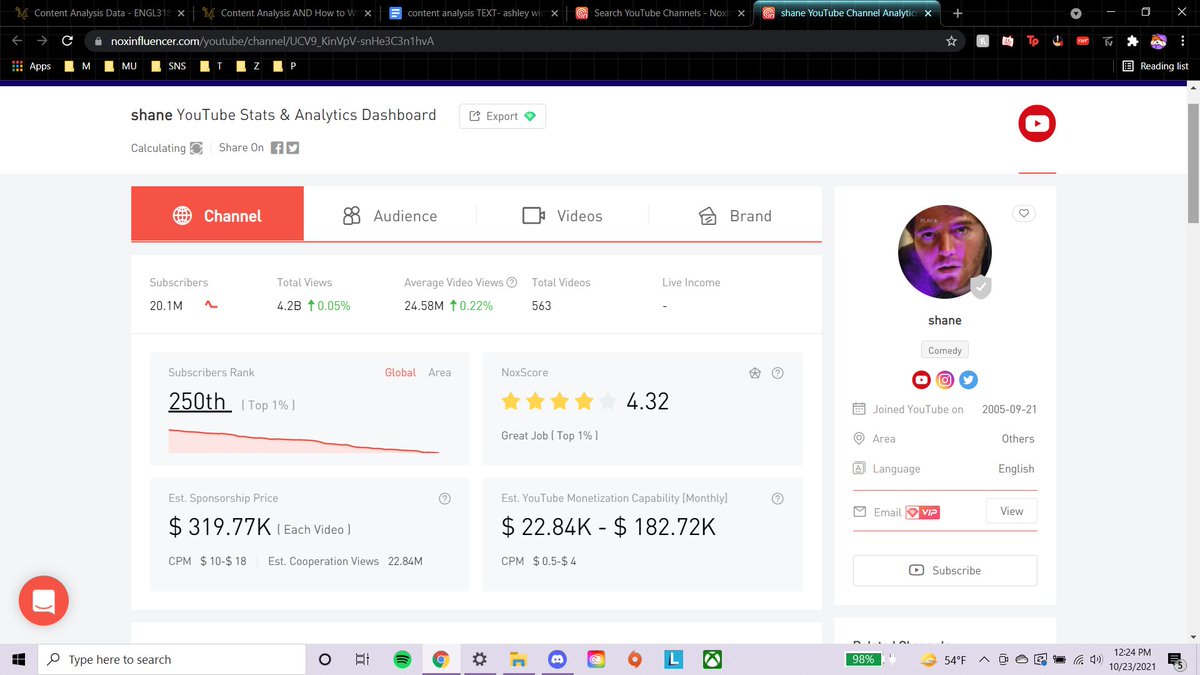Click the subscribers rank trend chart
1200x675 pixels.
[303, 441]
